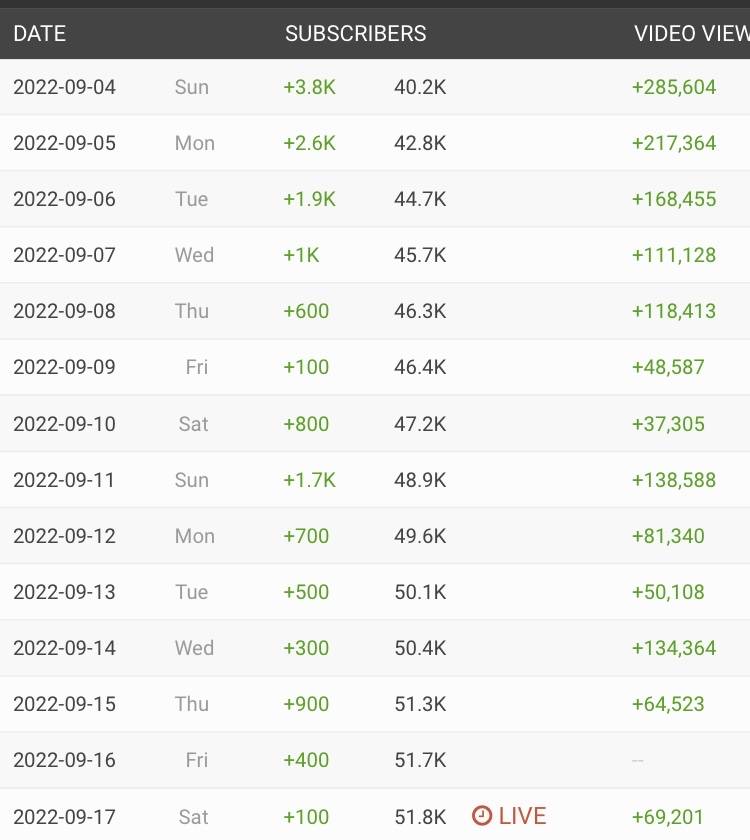Click the +1.7K subscriber gain
750x840 pixels.
[309, 480]
